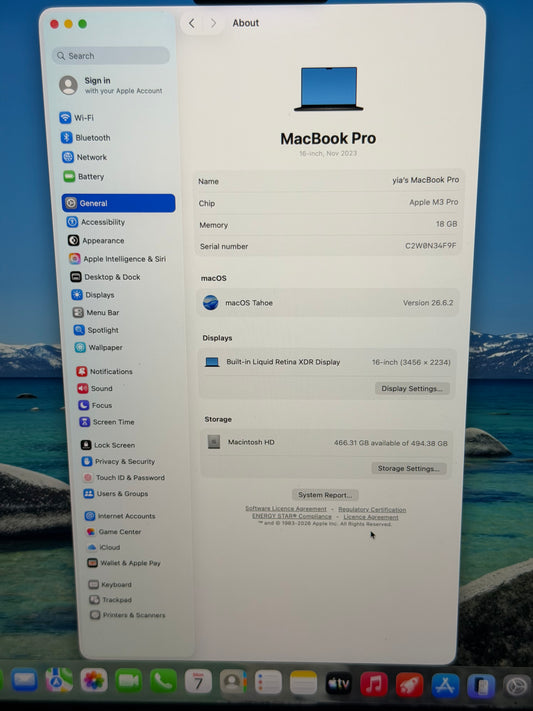Select Network in the sidebar
The height and width of the screenshot is (711, 533).
coord(85,157)
